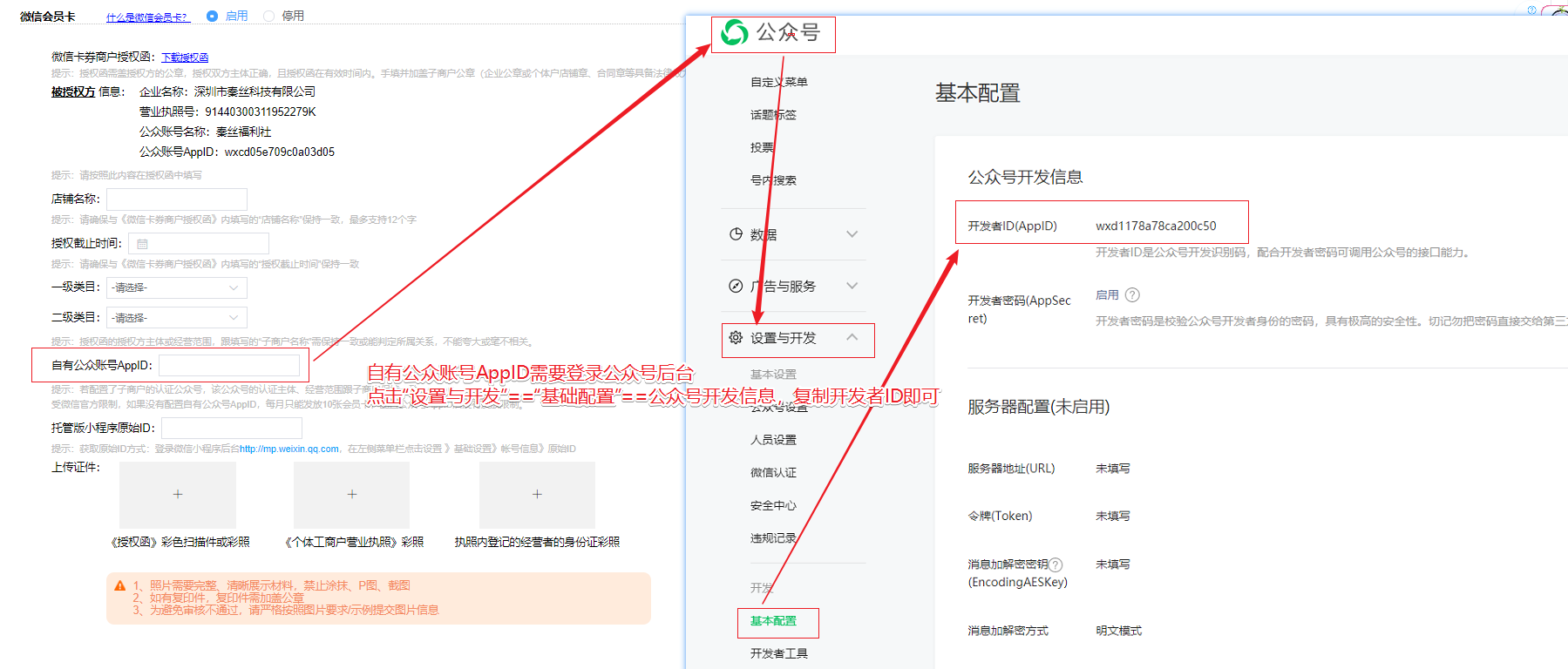This screenshot has width=1568, height=669.
Task: Open 安全中心 in the sidebar
Action: pos(773,505)
